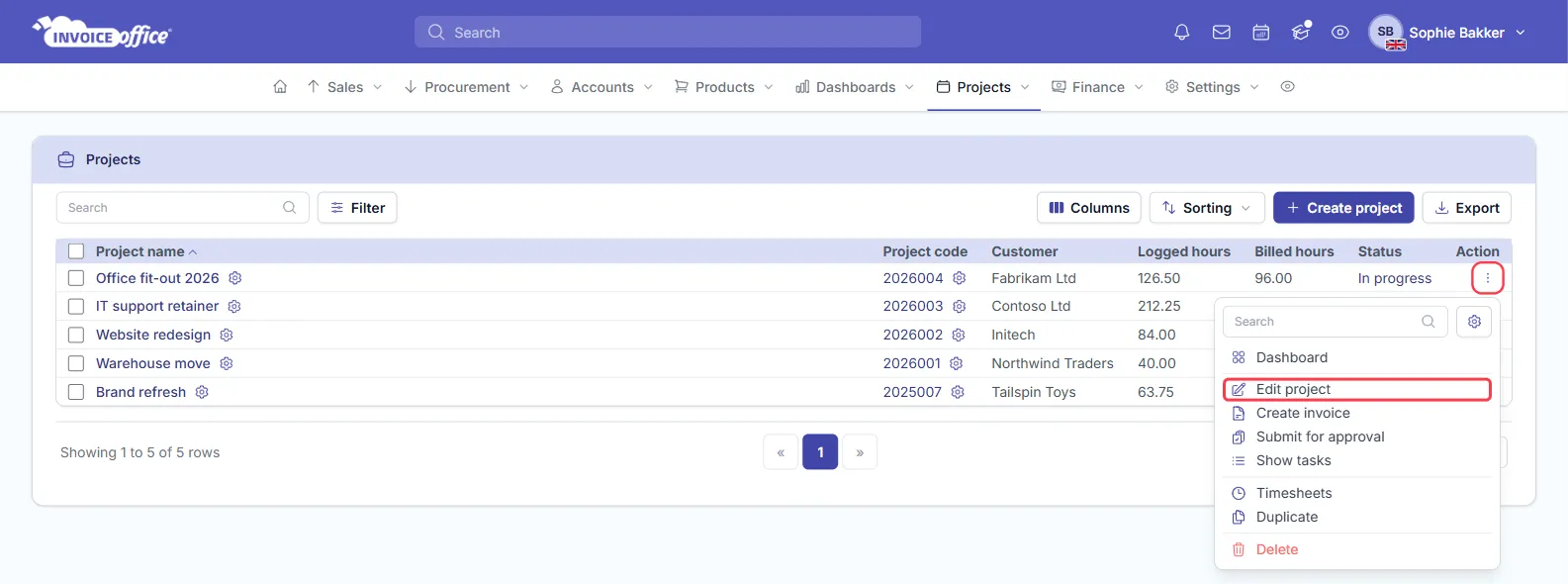Click the Projects briefcase icon in panel header
The height and width of the screenshot is (584, 1568).
pos(66,159)
